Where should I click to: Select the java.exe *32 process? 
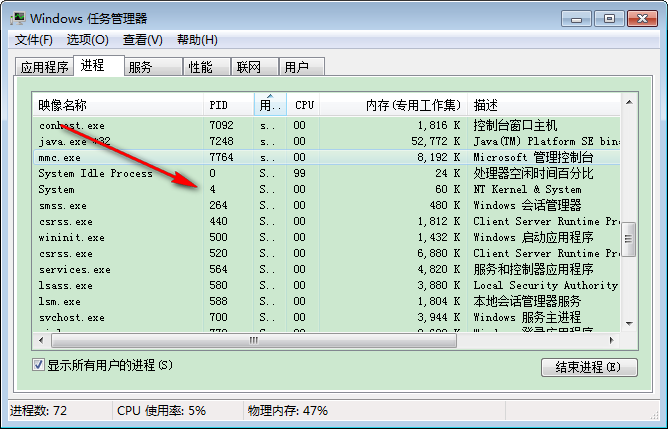(x=326, y=141)
